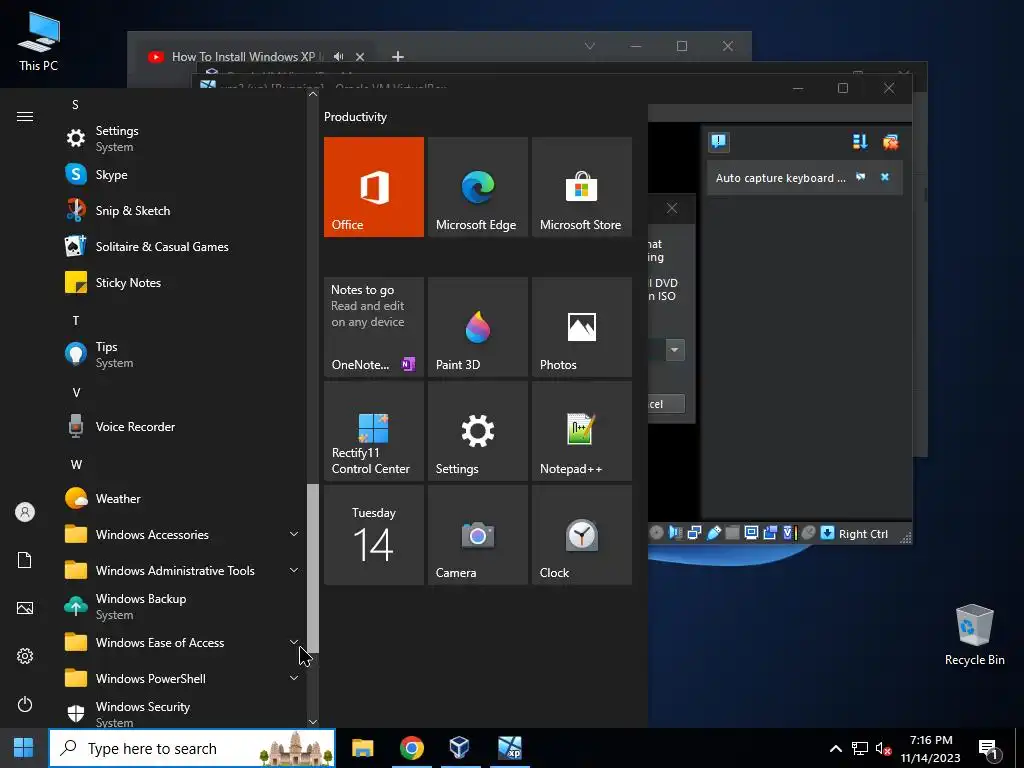Open Google Chrome from taskbar
The width and height of the screenshot is (1024, 768).
[411, 748]
